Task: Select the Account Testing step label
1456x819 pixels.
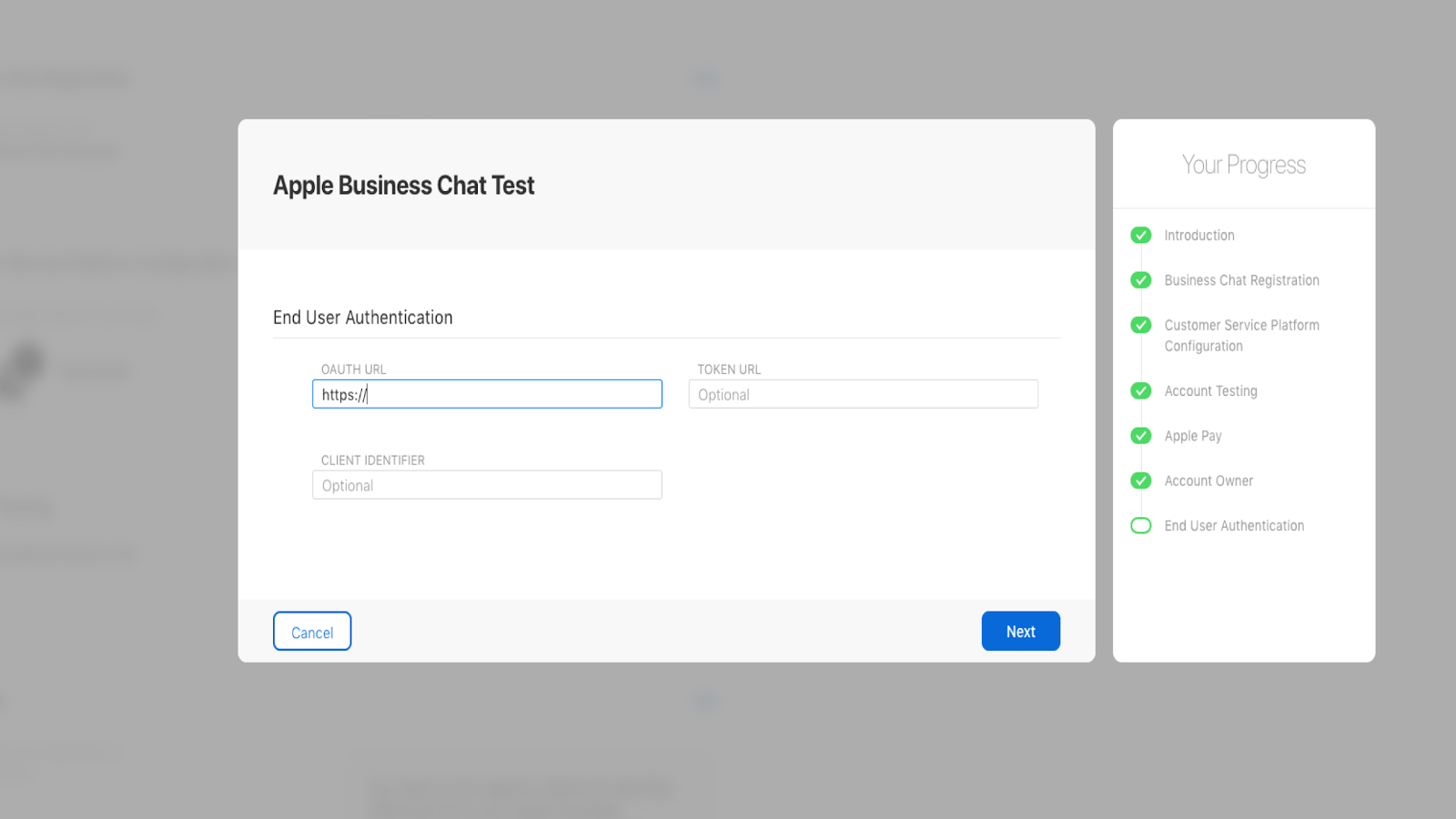Action: pyautogui.click(x=1210, y=390)
